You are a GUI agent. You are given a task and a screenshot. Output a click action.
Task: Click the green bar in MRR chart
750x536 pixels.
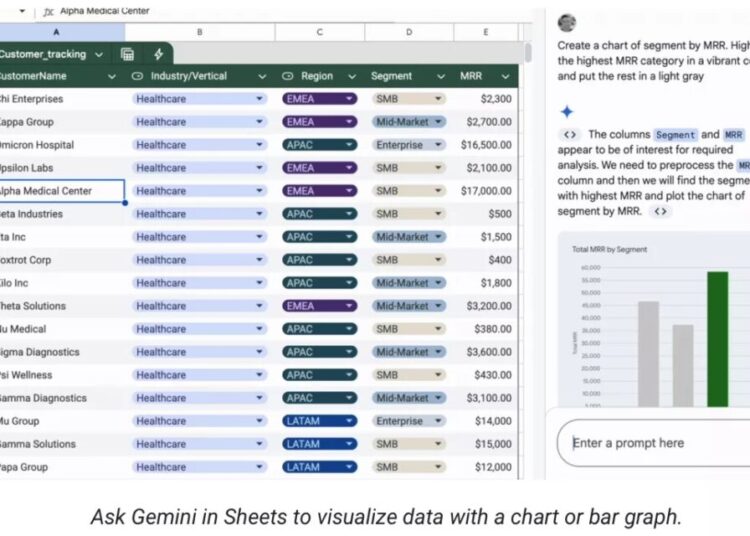pos(717,339)
